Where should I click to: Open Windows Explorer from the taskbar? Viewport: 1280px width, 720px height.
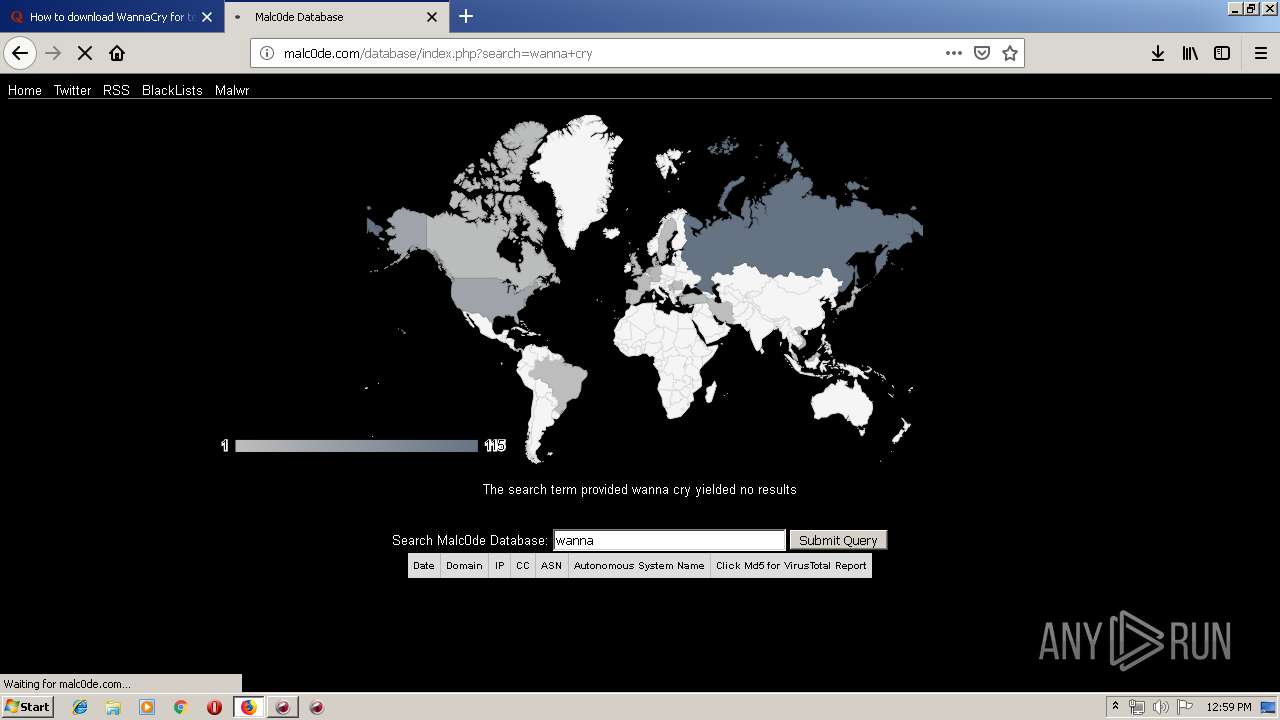click(113, 707)
